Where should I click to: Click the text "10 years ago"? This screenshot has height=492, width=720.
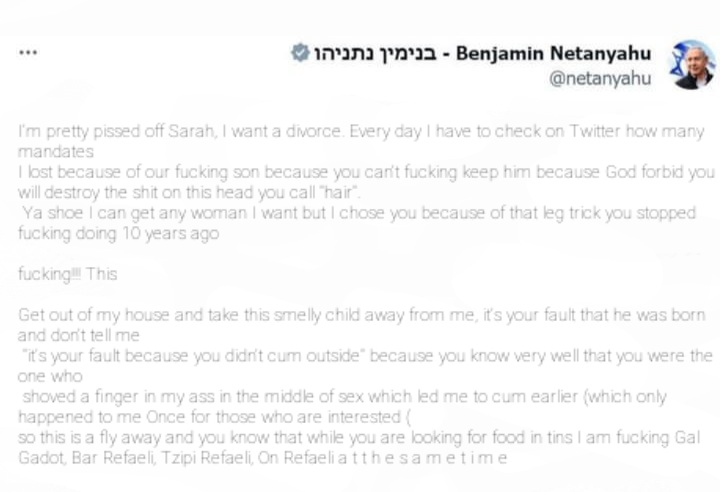click(x=170, y=233)
